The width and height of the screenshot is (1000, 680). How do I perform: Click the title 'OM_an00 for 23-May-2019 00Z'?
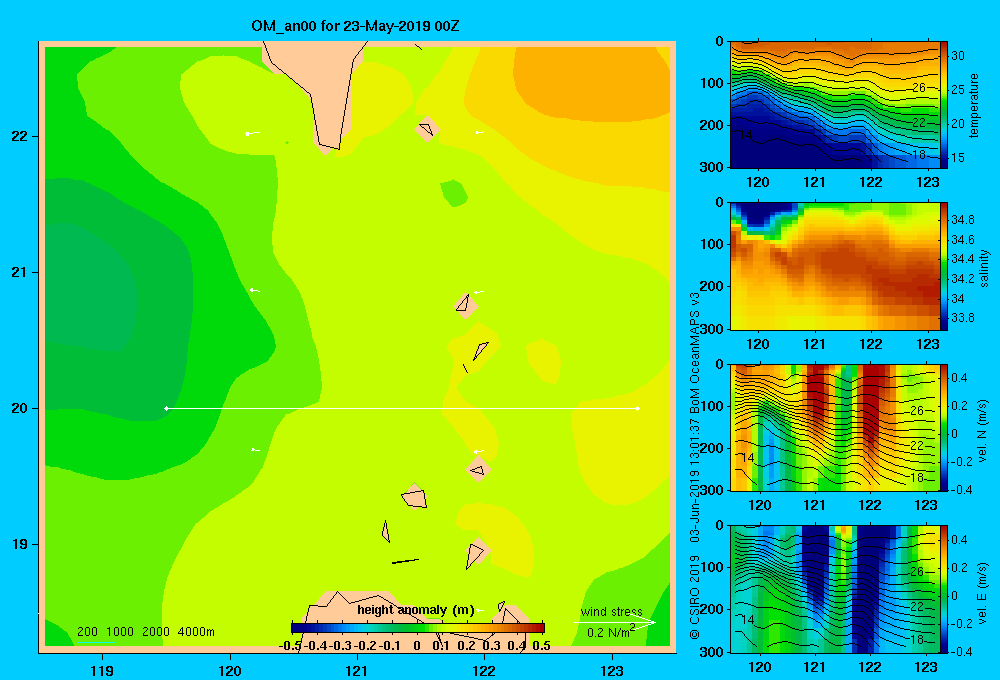tap(355, 26)
